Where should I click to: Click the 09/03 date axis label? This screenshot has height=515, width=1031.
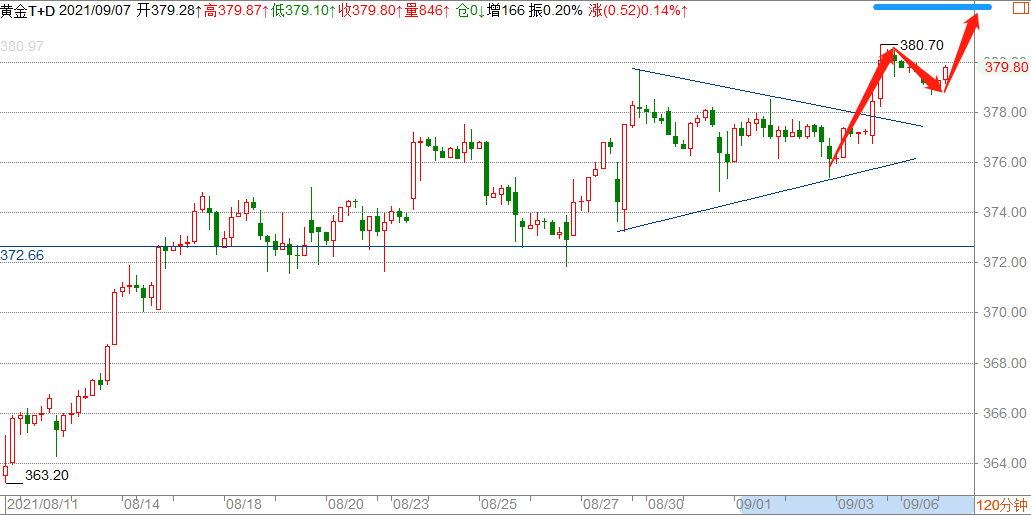[x=856, y=505]
